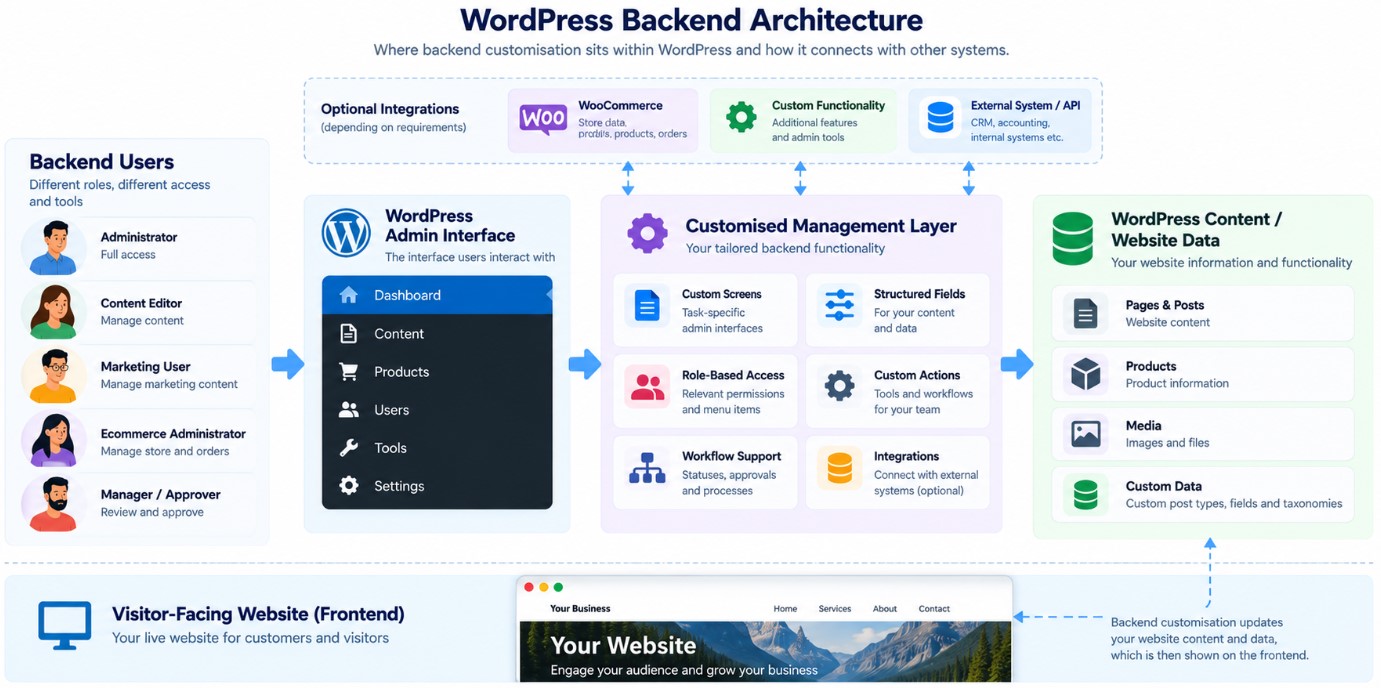Click the Ecommerce Administrator avatar
This screenshot has width=1381, height=688.
pos(53,439)
